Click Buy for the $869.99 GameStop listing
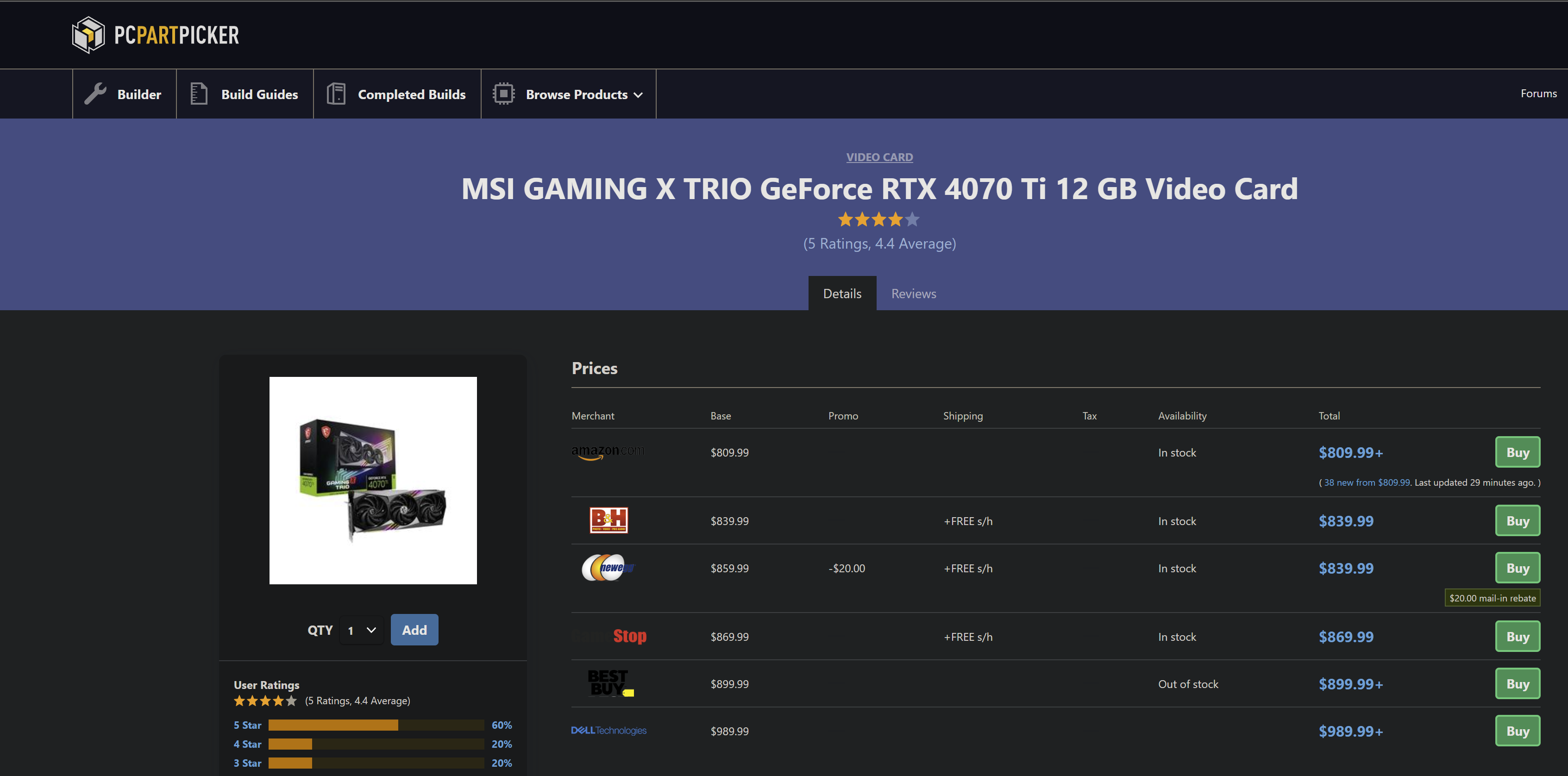The image size is (1568, 776). (1517, 637)
